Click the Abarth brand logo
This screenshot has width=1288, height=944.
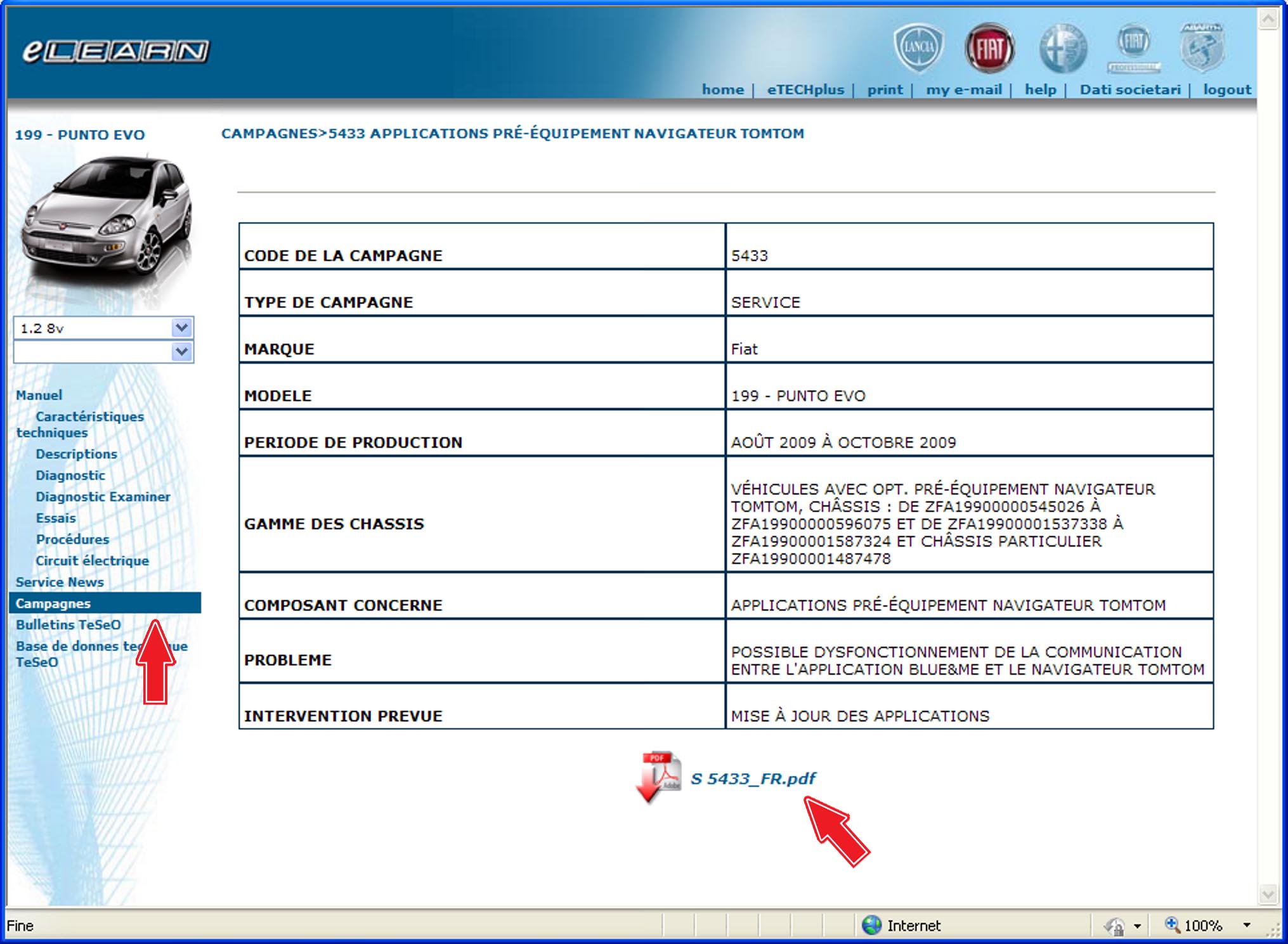[1204, 46]
